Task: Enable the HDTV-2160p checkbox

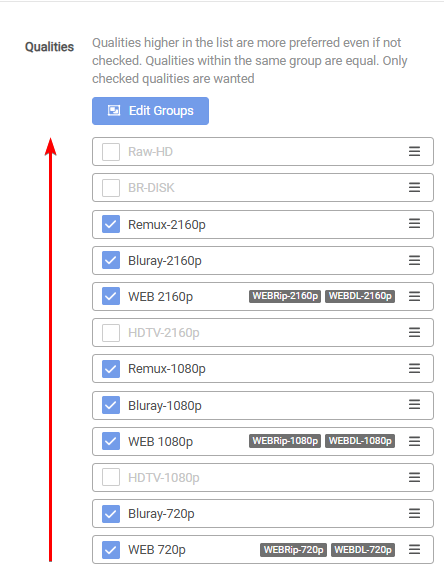Action: click(111, 332)
